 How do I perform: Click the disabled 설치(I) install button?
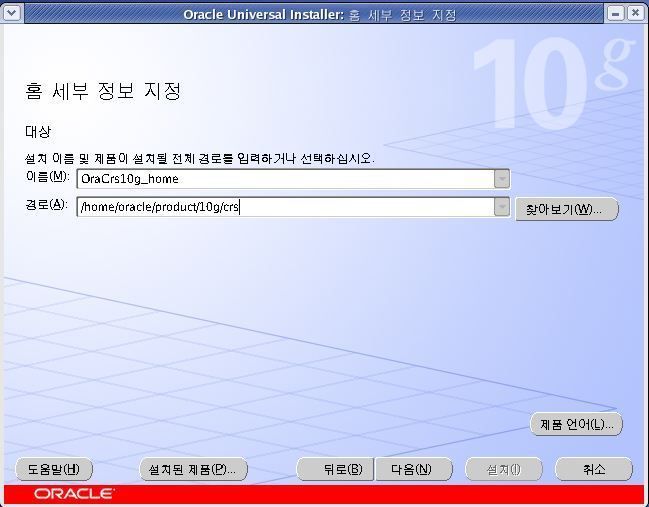tap(504, 469)
